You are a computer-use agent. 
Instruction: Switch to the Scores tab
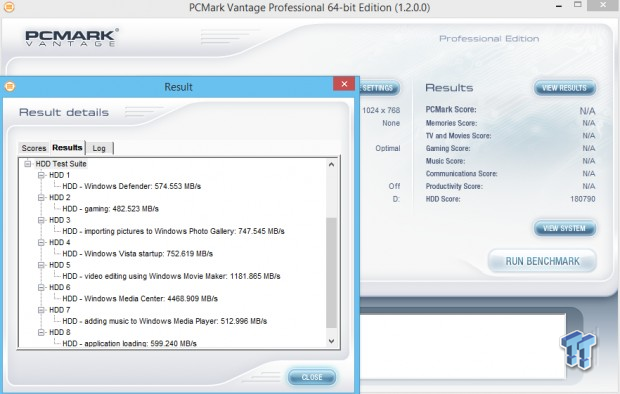pos(34,148)
